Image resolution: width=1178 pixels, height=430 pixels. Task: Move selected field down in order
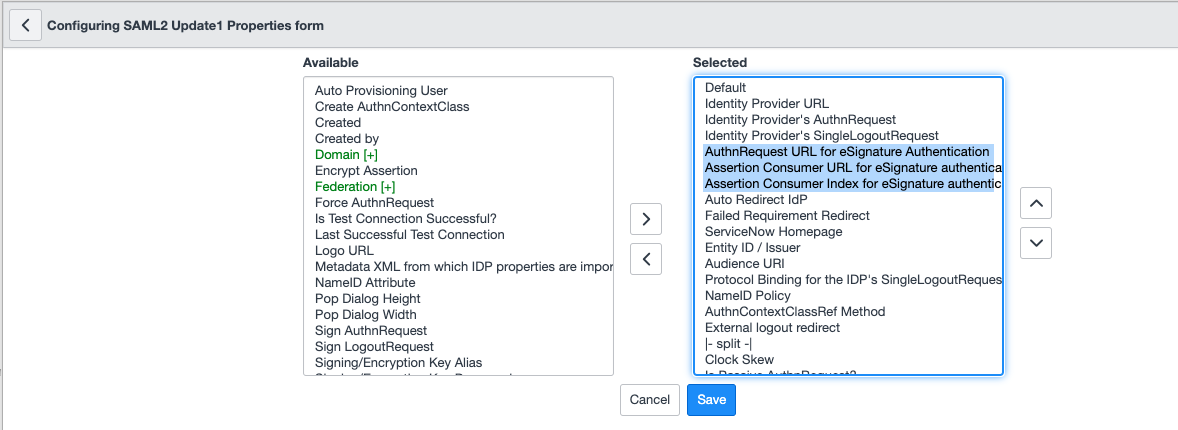(x=1036, y=242)
